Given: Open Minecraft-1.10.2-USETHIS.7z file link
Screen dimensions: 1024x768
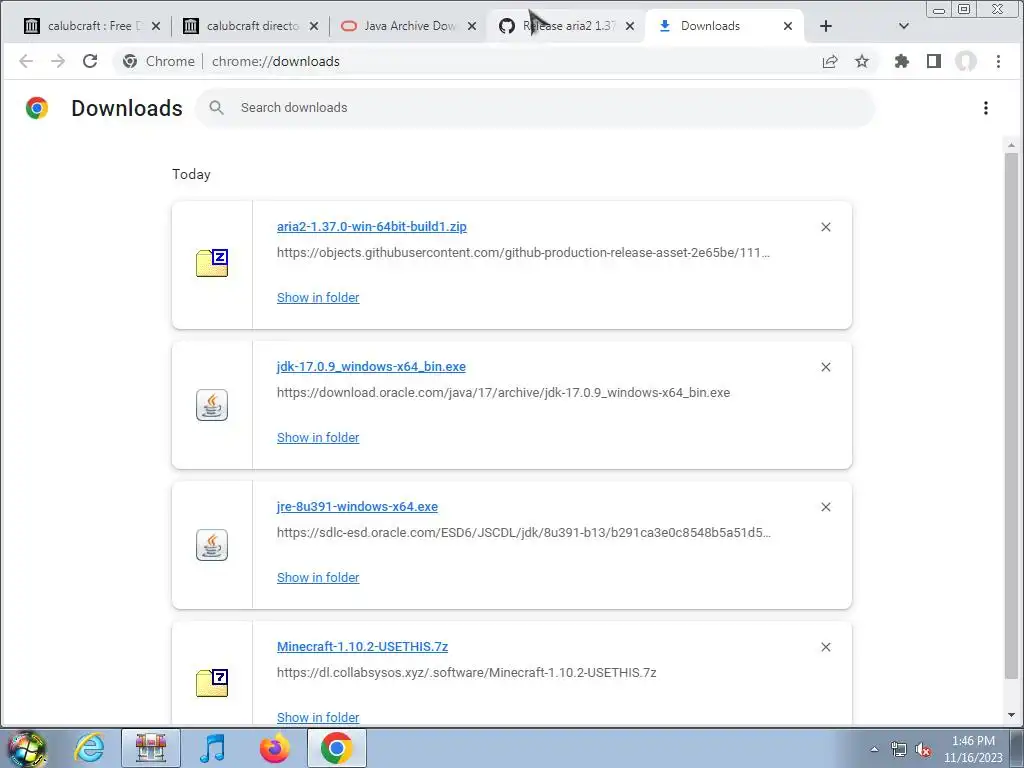Looking at the screenshot, I should point(362,647).
